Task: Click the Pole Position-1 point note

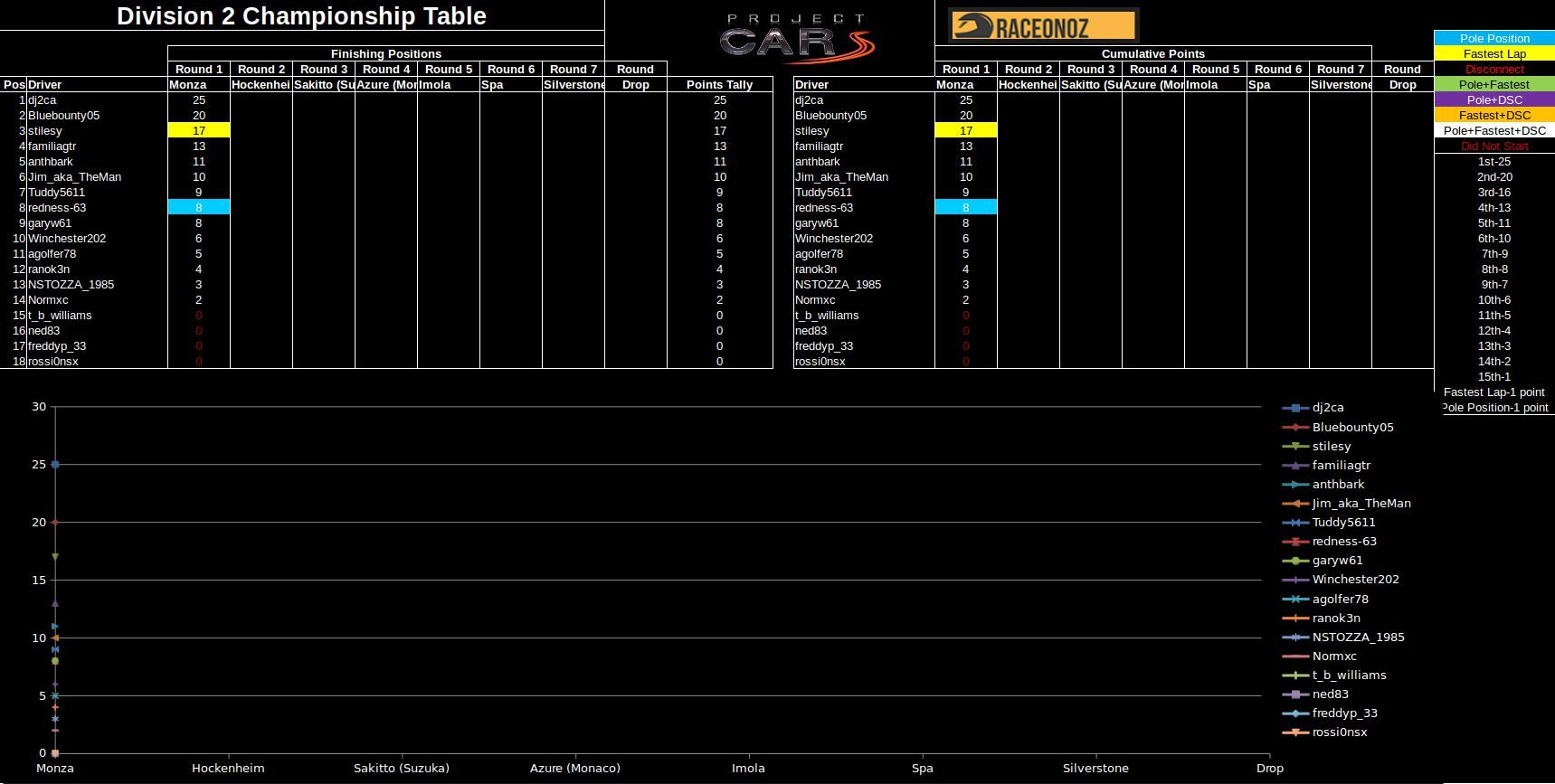Action: (x=1494, y=407)
